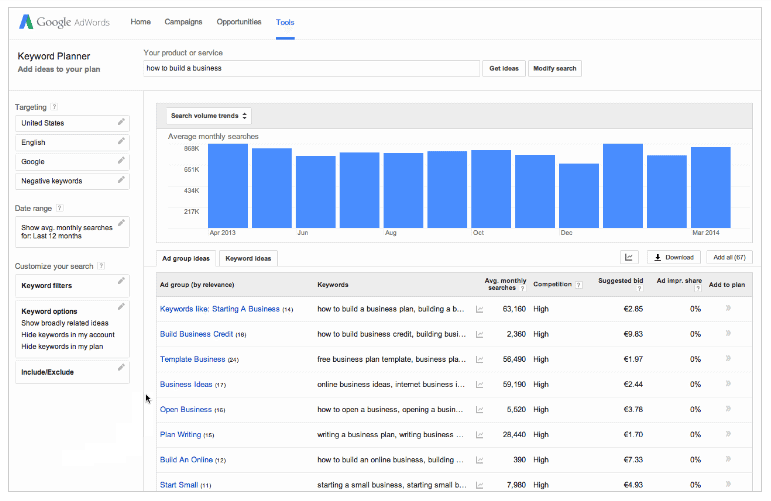Add Template Business group to plan
This screenshot has height=501, width=771.
728,358
